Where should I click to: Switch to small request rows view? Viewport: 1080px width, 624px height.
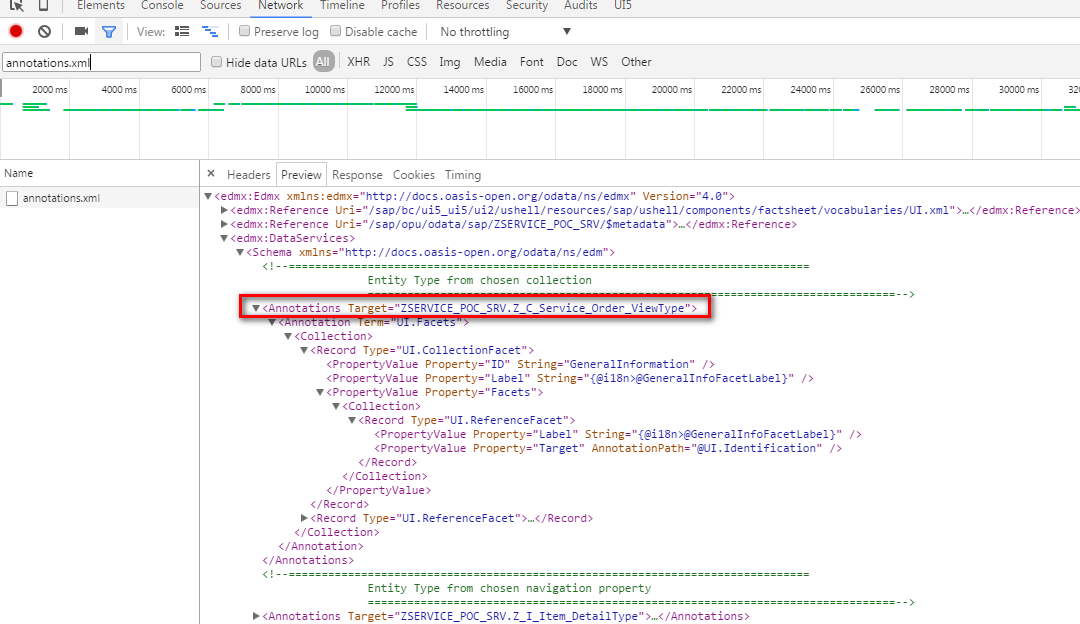(x=210, y=32)
